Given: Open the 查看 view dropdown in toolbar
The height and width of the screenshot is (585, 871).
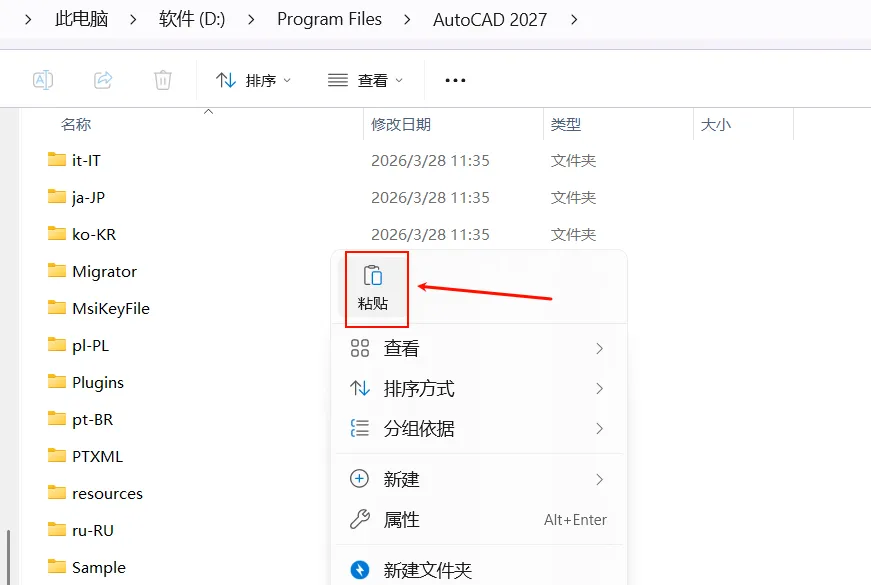Looking at the screenshot, I should point(365,81).
